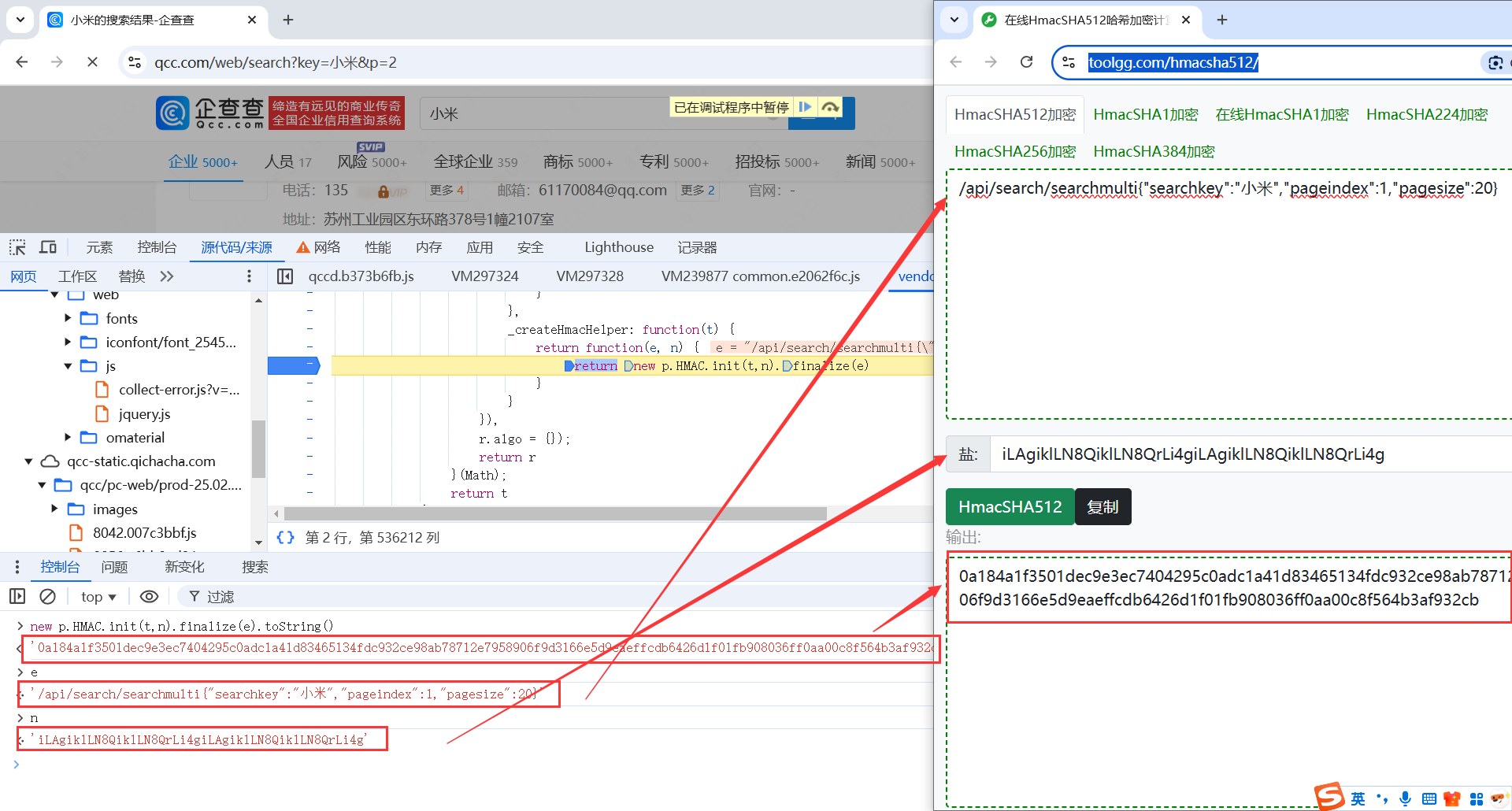
Task: Stop loading the qcc search page
Action: [92, 62]
